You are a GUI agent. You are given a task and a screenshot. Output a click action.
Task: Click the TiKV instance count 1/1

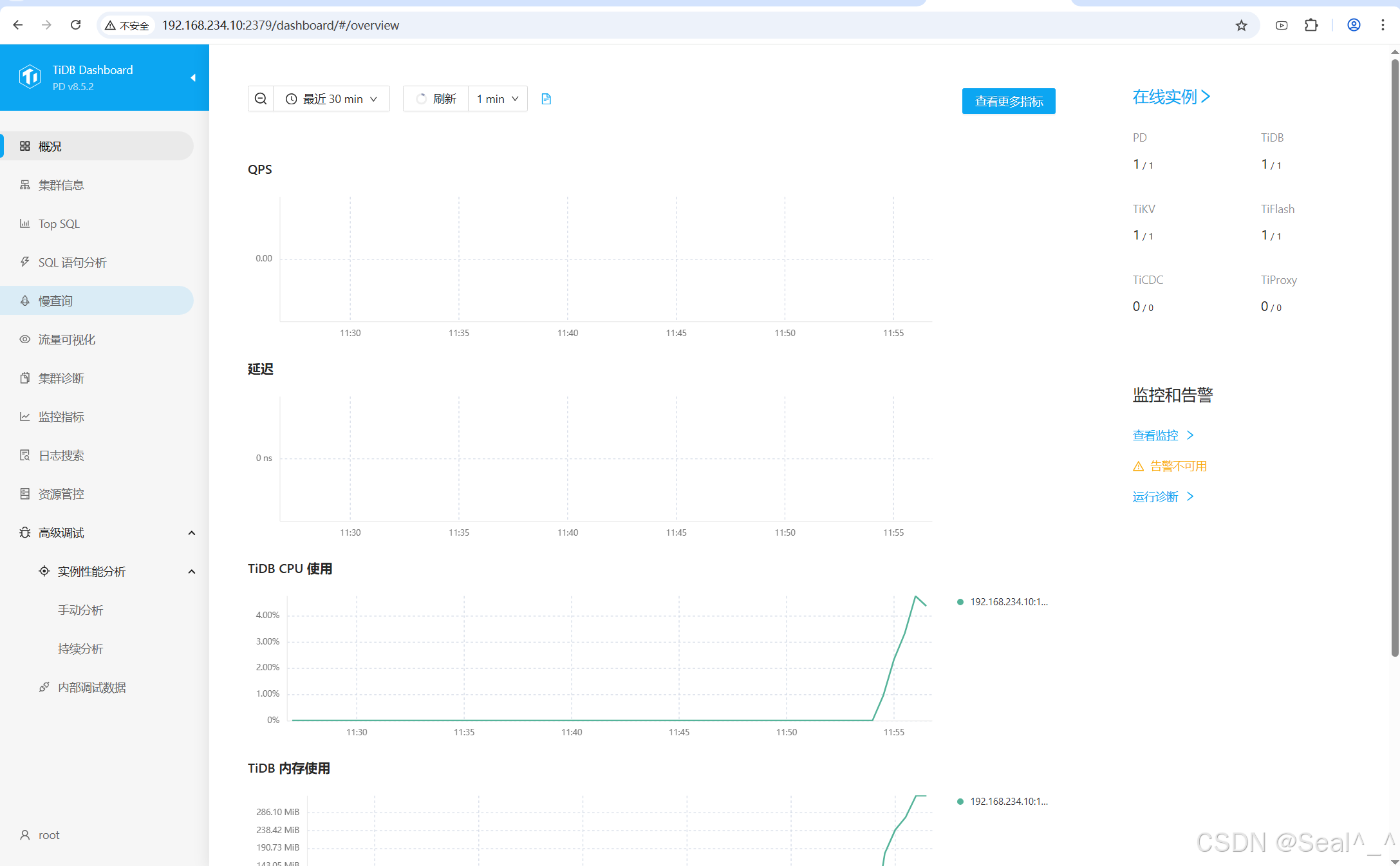(x=1143, y=236)
